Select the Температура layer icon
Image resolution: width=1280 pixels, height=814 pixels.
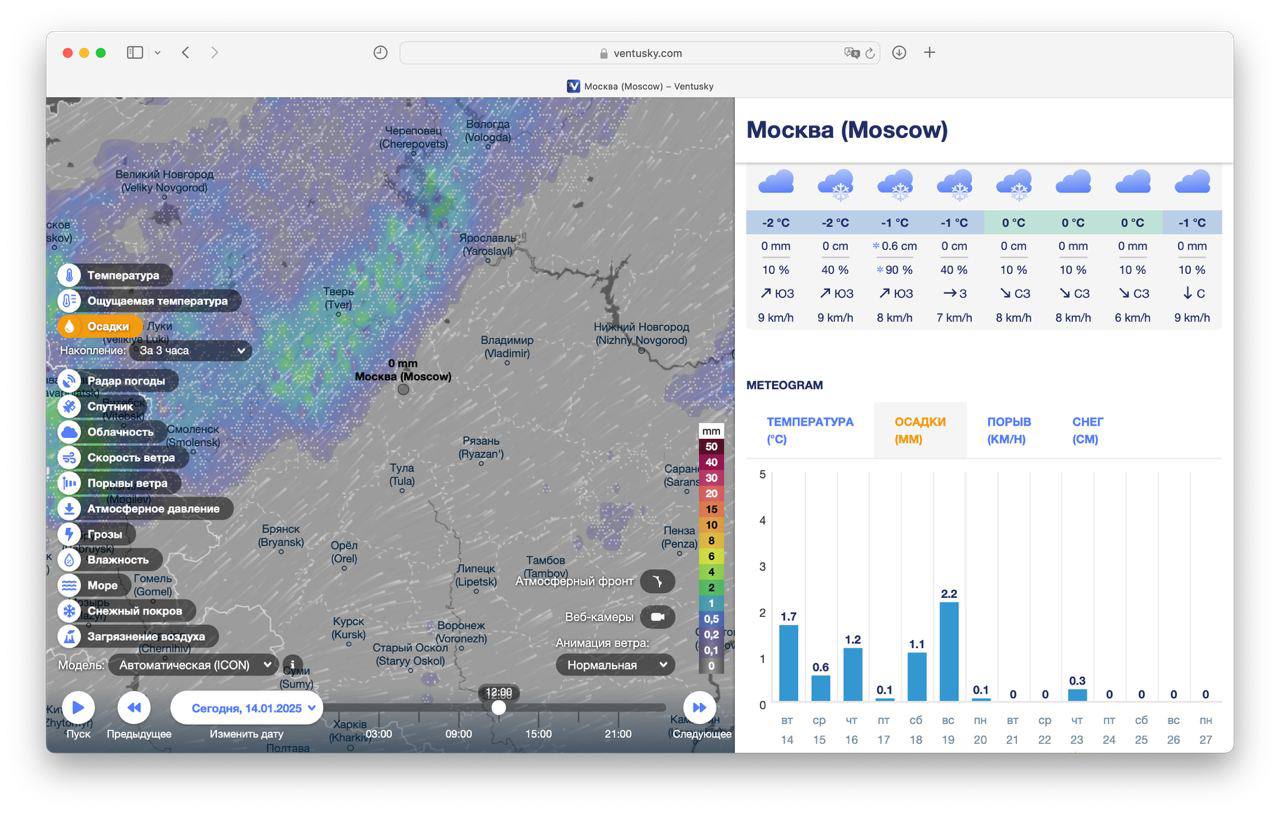click(68, 275)
